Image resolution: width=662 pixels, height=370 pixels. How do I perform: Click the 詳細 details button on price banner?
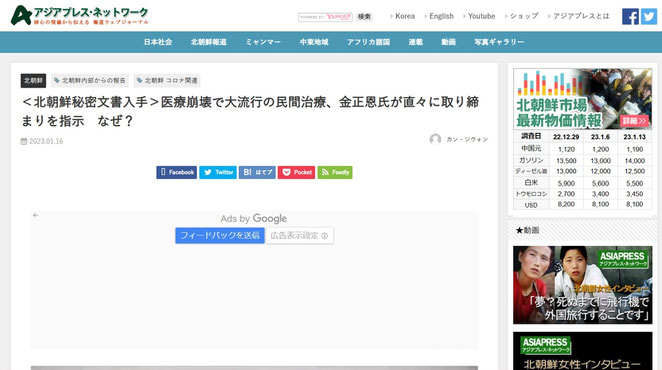pos(634,121)
